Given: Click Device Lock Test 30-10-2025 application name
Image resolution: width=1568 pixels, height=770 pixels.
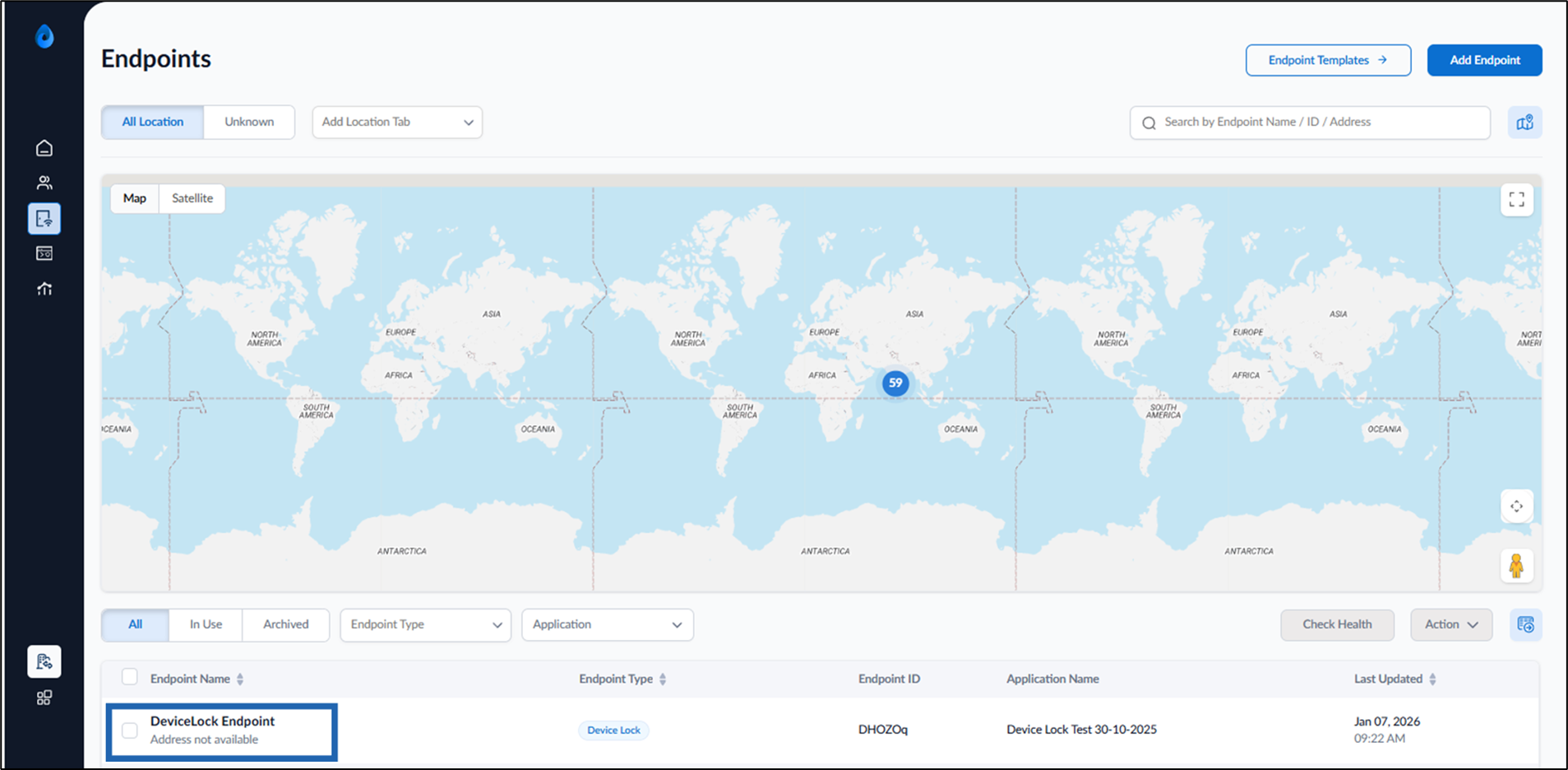Looking at the screenshot, I should [x=1081, y=730].
